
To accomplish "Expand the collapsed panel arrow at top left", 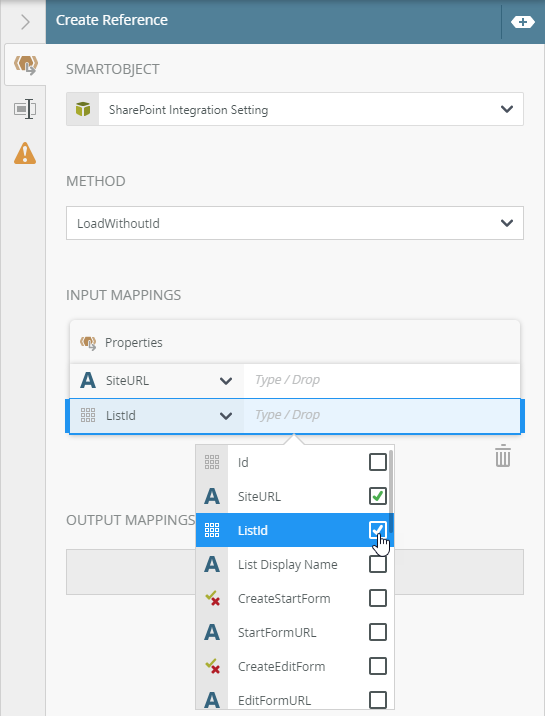I will [25, 21].
